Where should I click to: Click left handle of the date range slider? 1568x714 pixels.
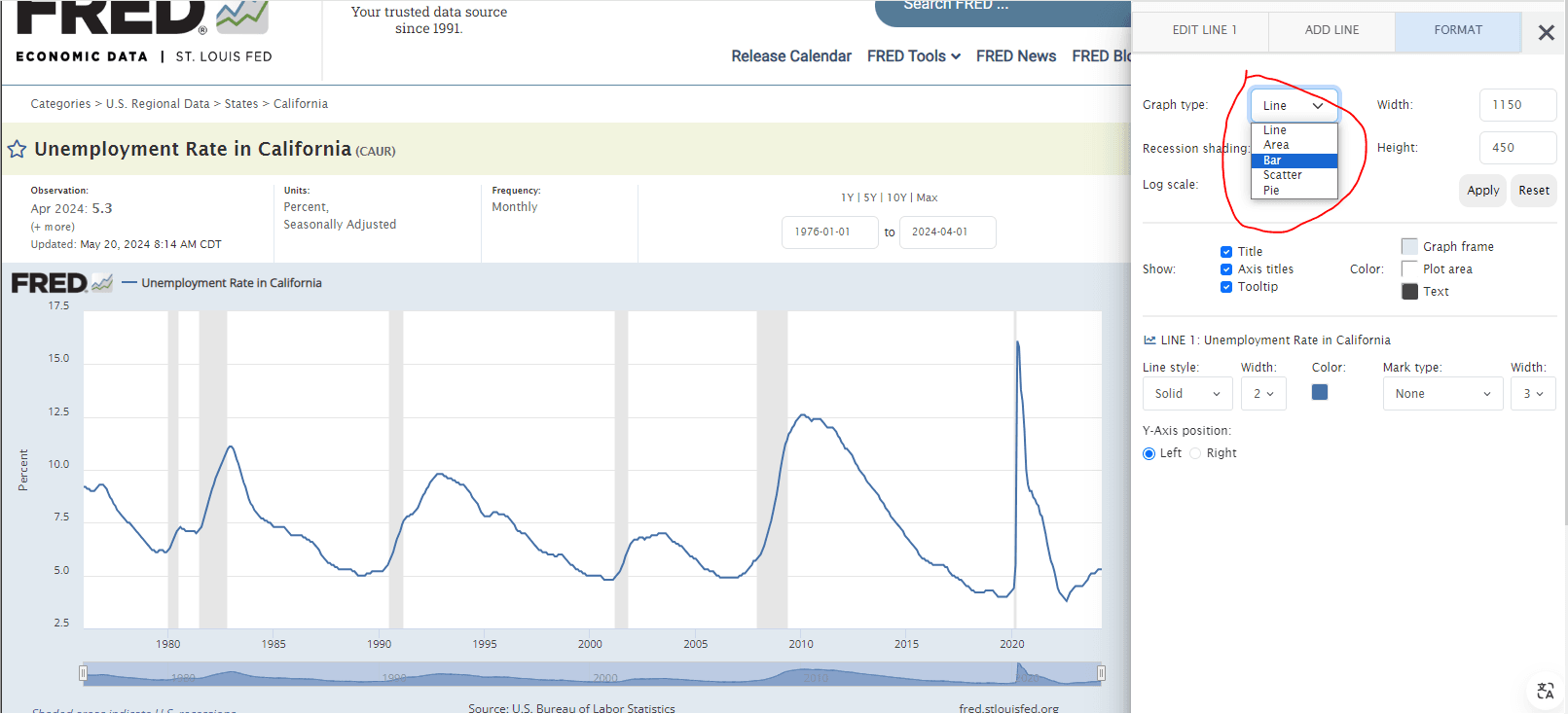coord(83,673)
